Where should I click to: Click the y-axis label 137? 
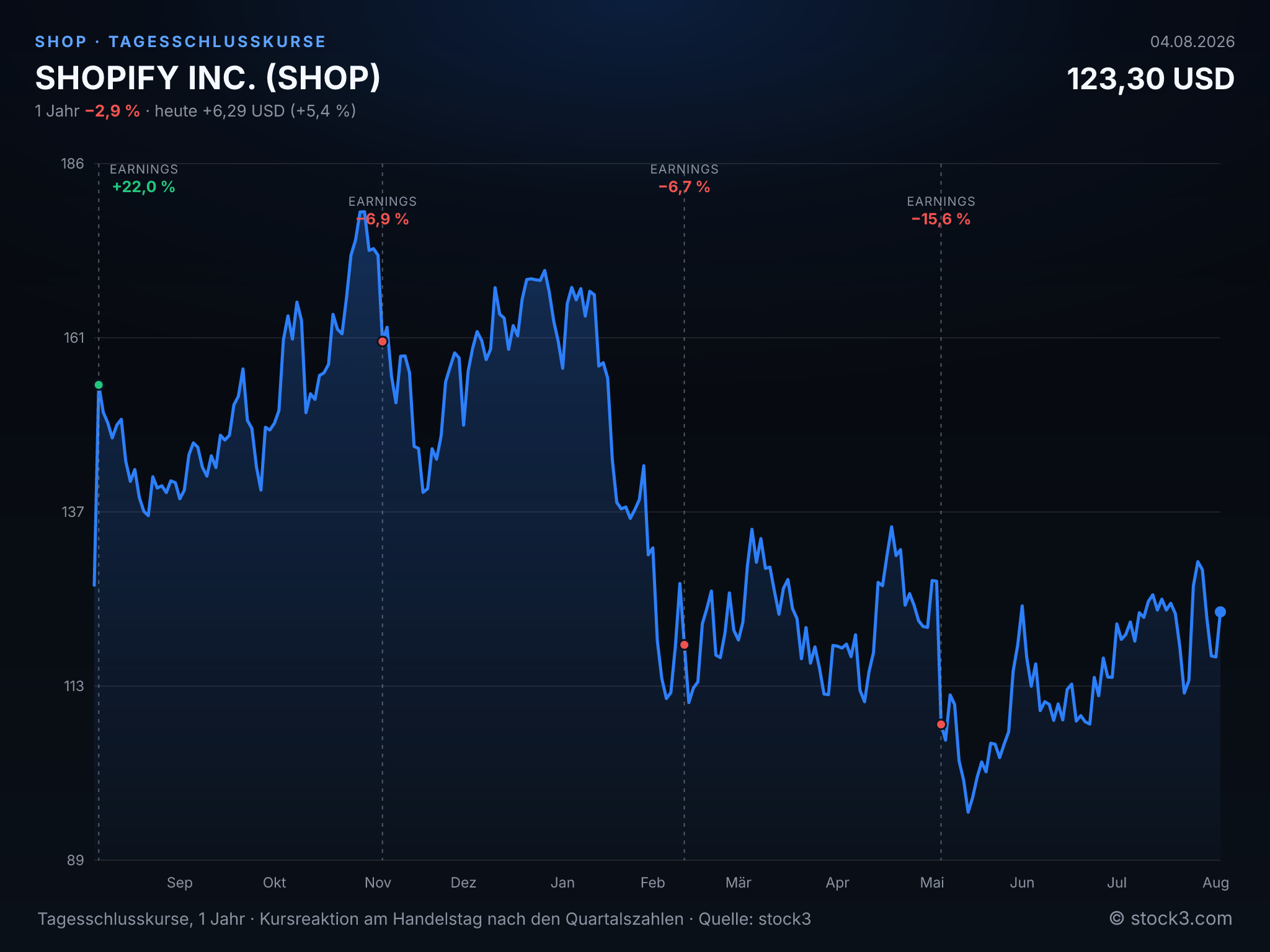(73, 512)
